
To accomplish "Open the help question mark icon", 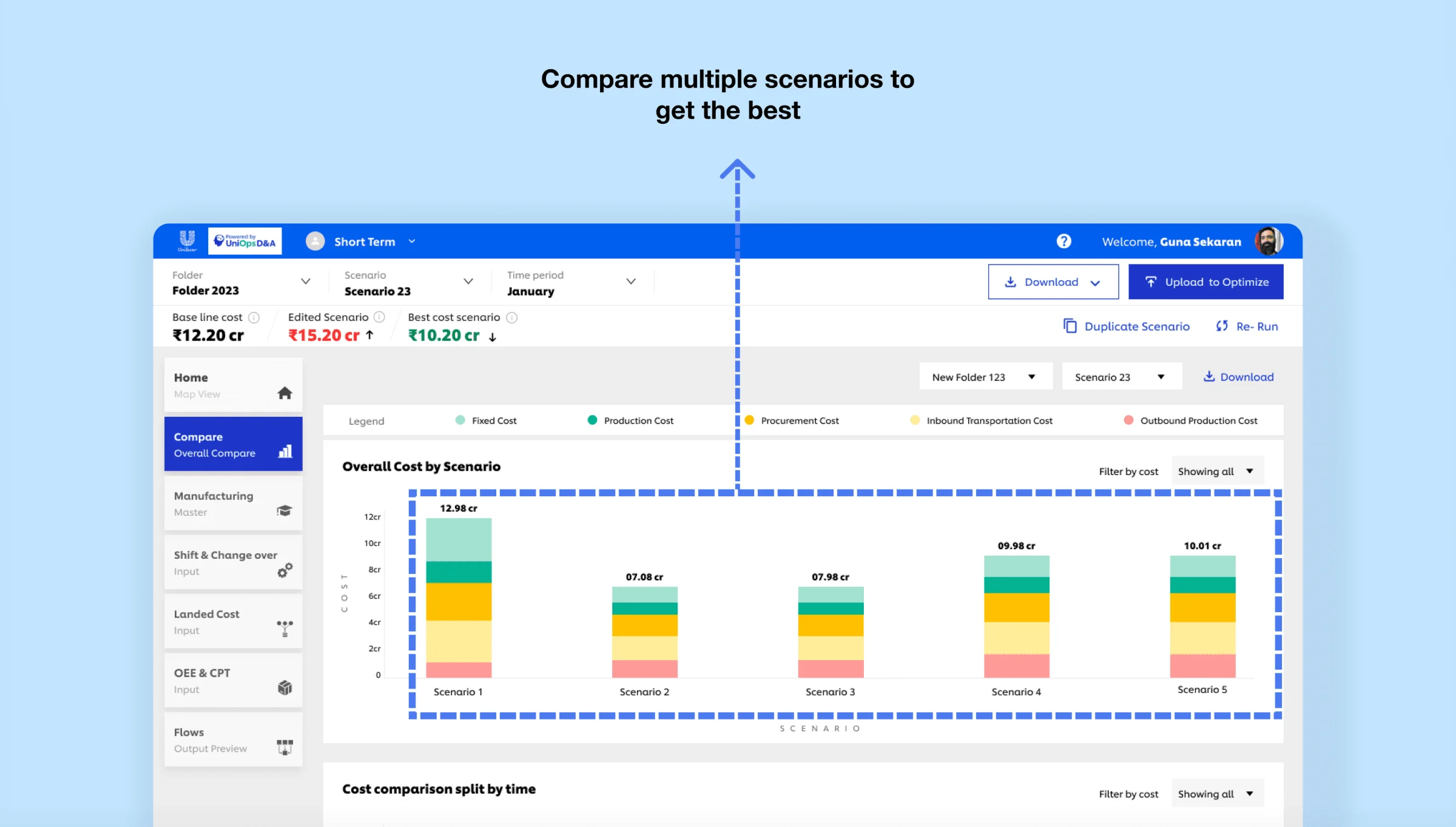I will pos(1063,241).
